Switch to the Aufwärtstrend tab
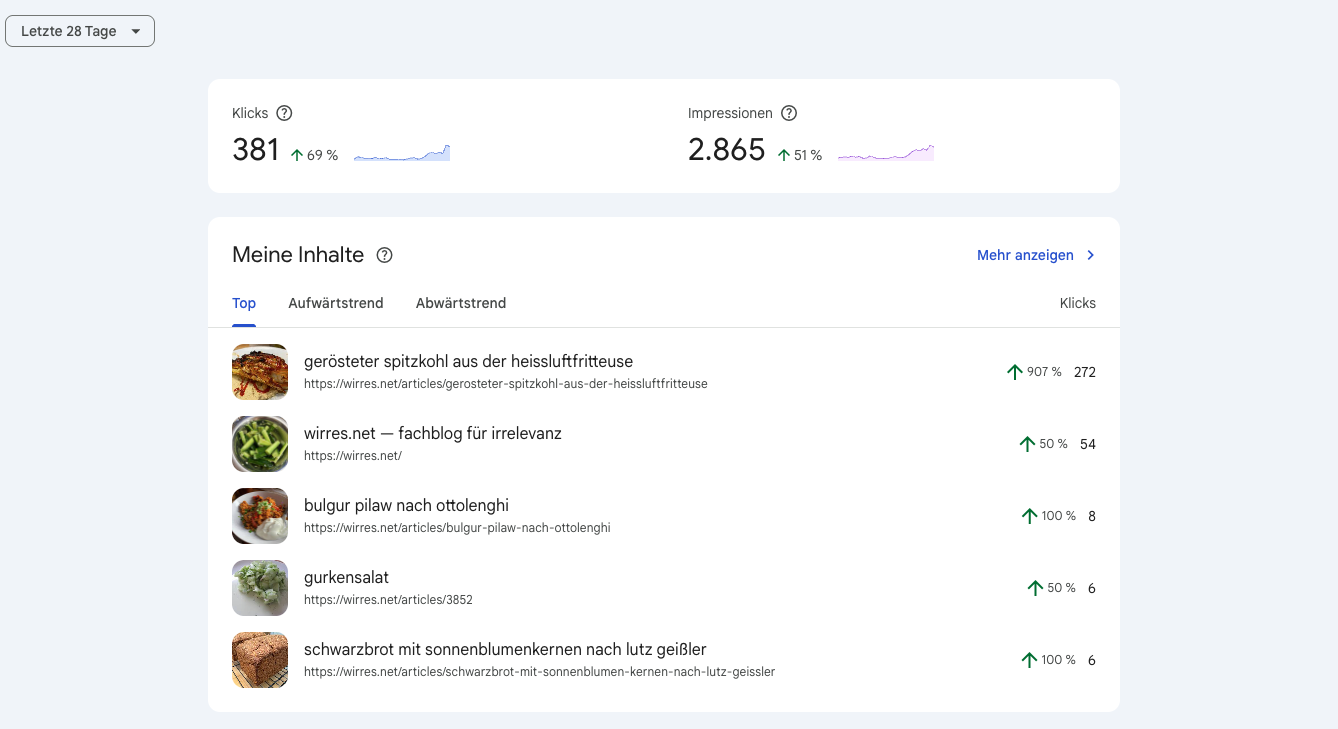Viewport: 1338px width, 729px height. tap(336, 303)
